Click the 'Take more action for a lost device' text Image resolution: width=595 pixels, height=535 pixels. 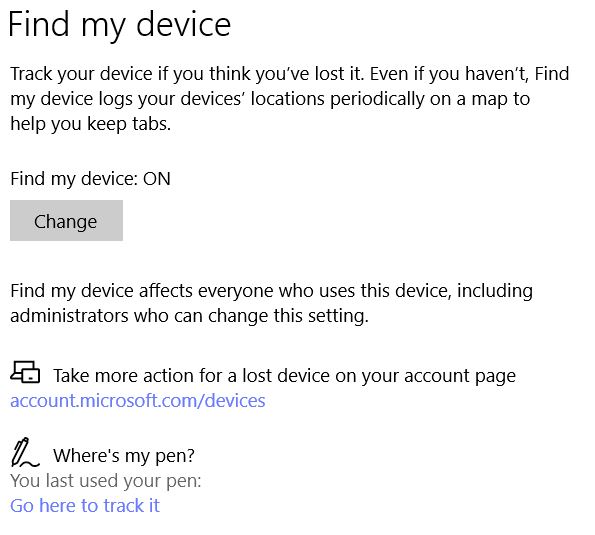284,376
